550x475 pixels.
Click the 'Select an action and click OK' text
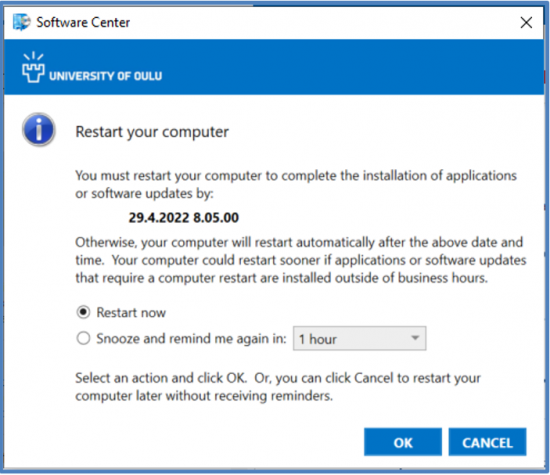point(278,387)
